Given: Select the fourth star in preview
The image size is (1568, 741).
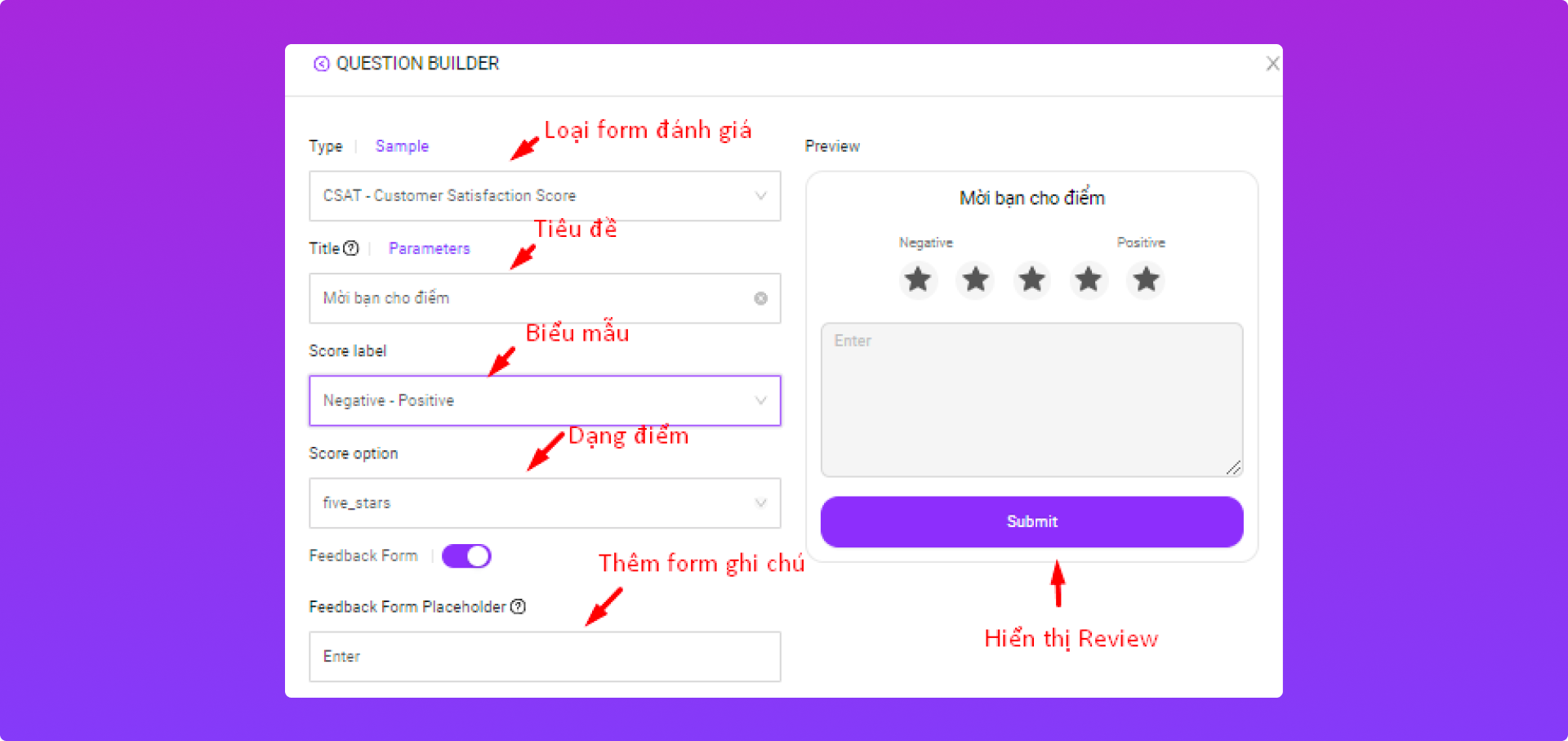Looking at the screenshot, I should [x=1089, y=280].
